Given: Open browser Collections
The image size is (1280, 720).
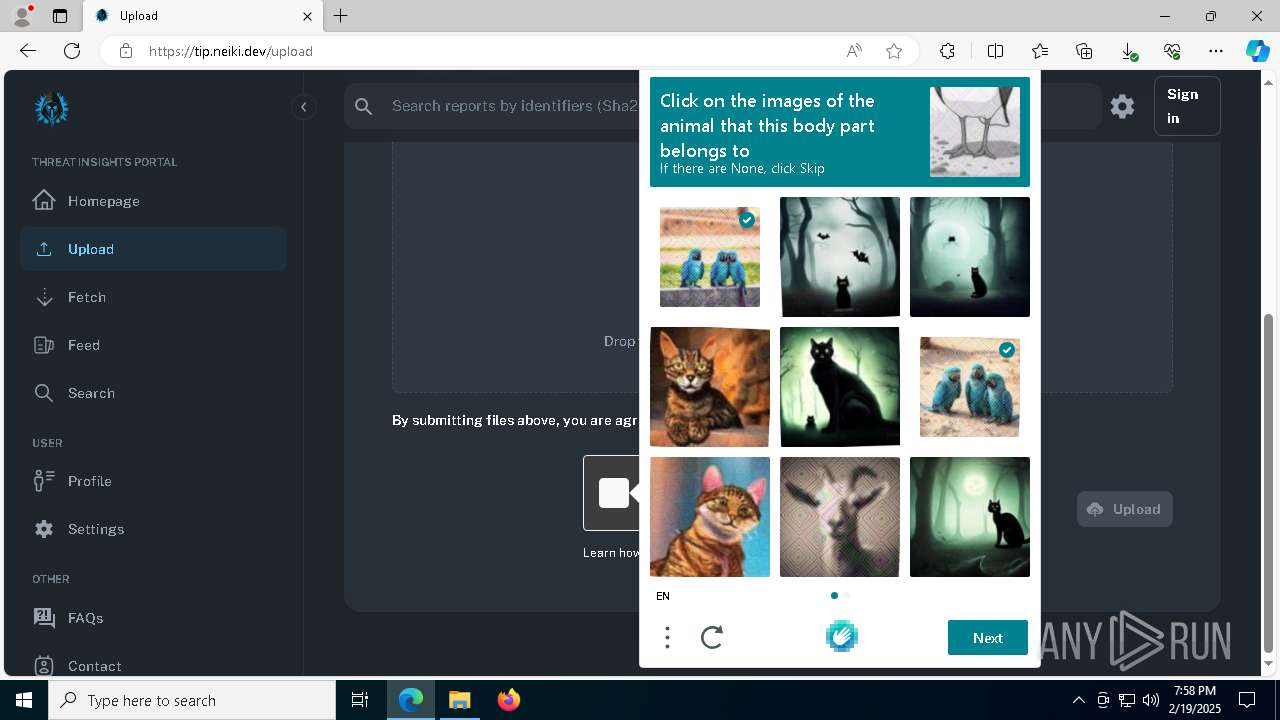Looking at the screenshot, I should point(1084,51).
